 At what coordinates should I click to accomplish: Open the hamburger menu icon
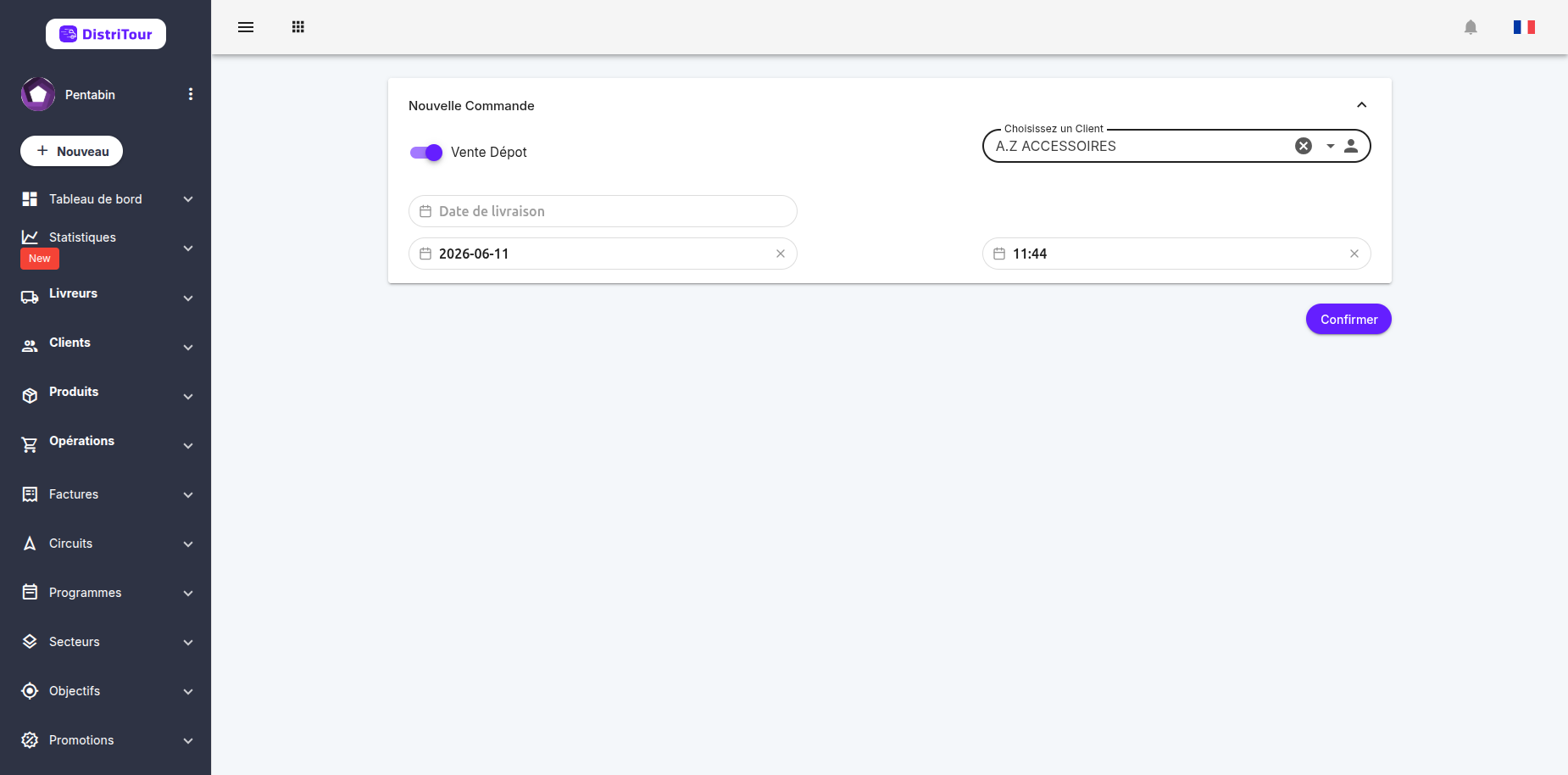[246, 27]
